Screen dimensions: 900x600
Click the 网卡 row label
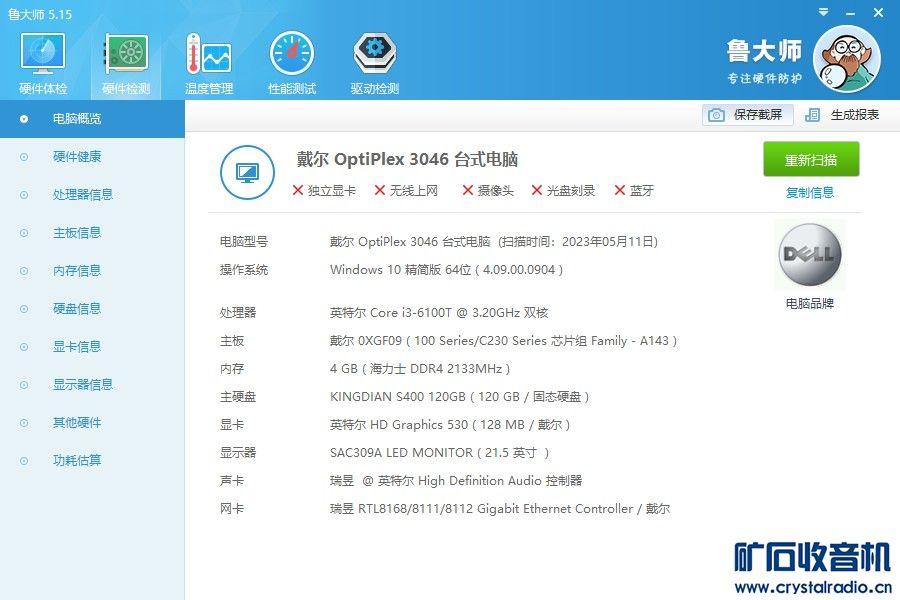[232, 509]
